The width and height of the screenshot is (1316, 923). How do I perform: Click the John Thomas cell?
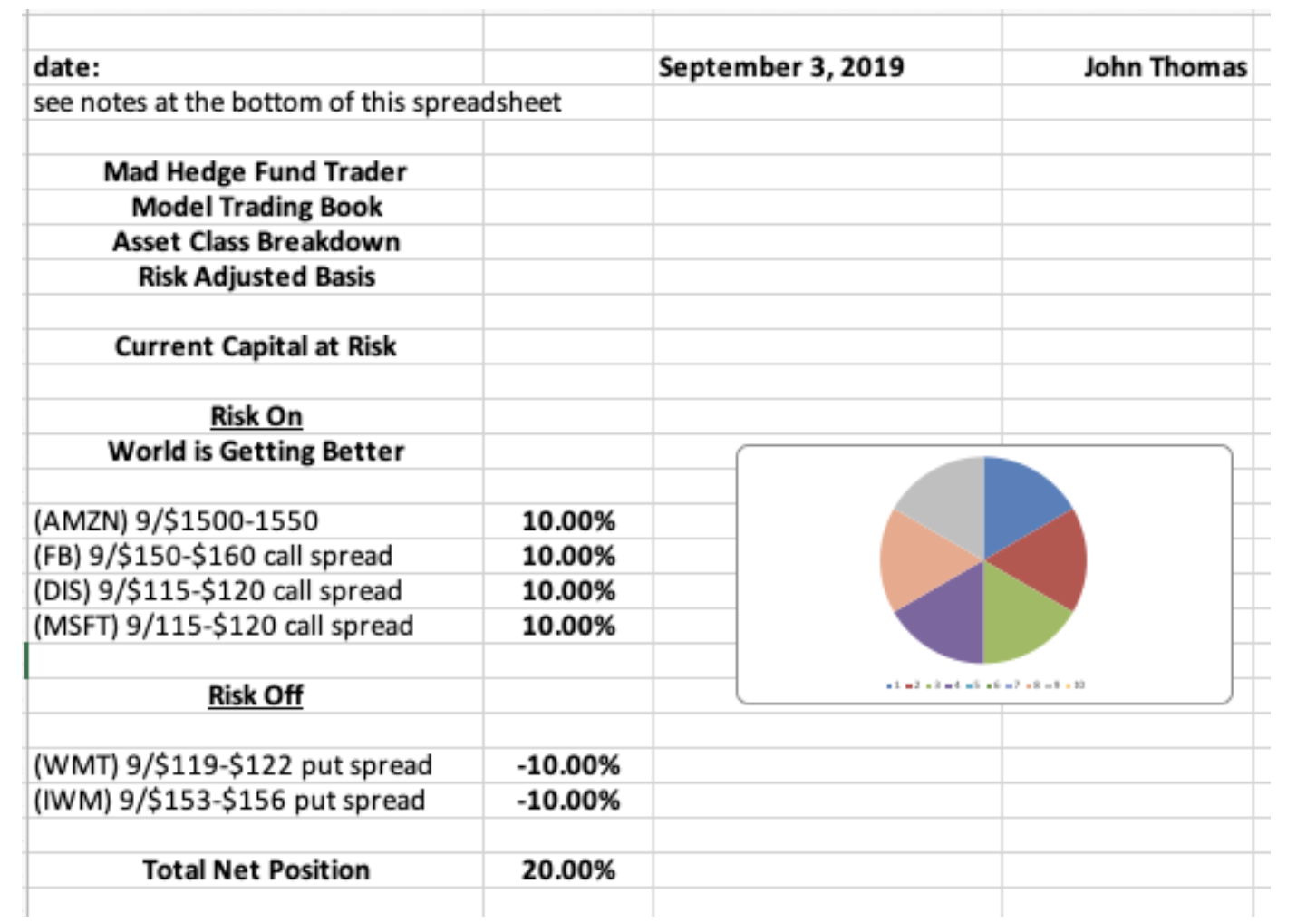click(x=1165, y=67)
